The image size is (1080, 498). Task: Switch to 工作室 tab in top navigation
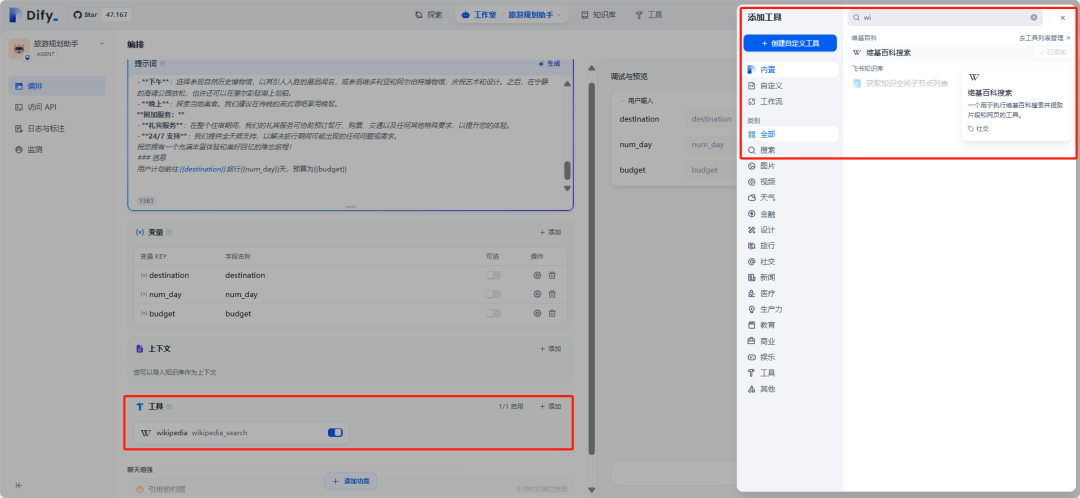click(x=479, y=14)
